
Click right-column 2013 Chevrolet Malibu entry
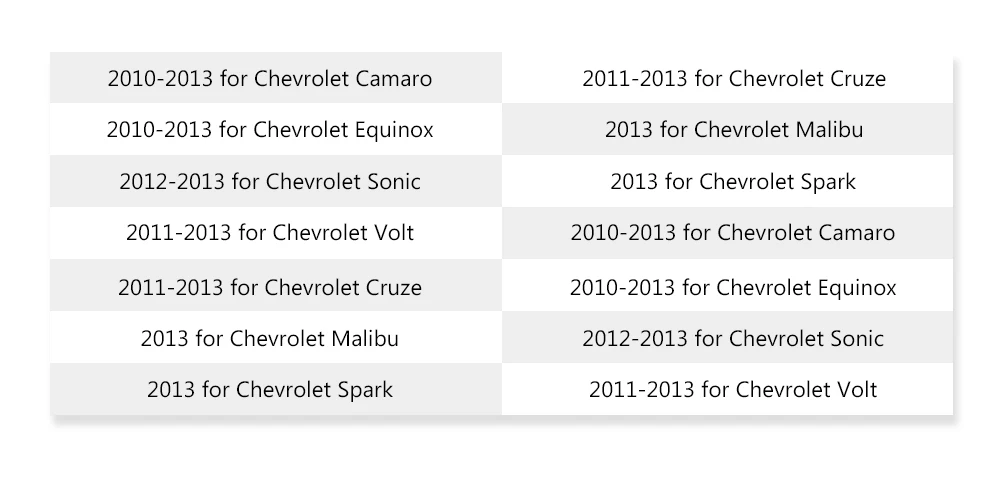tap(728, 129)
